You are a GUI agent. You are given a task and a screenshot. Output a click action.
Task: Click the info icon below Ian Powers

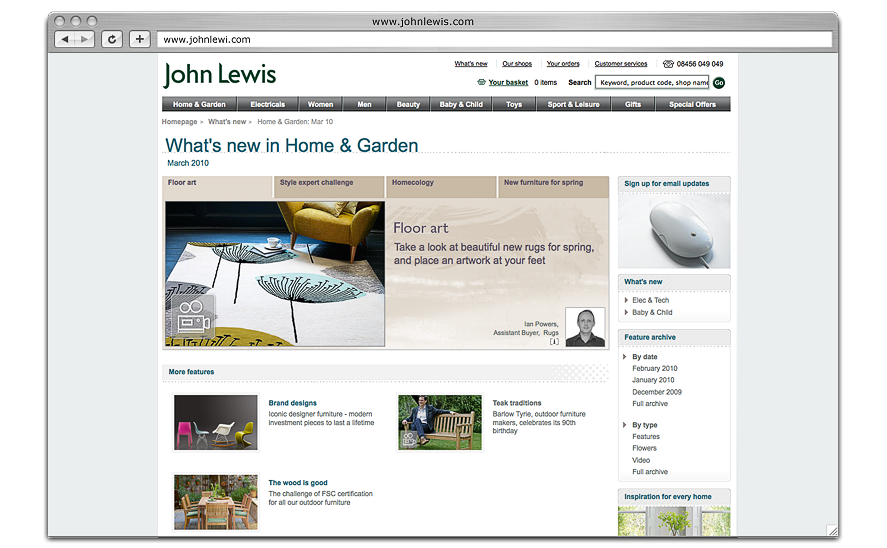point(554,342)
